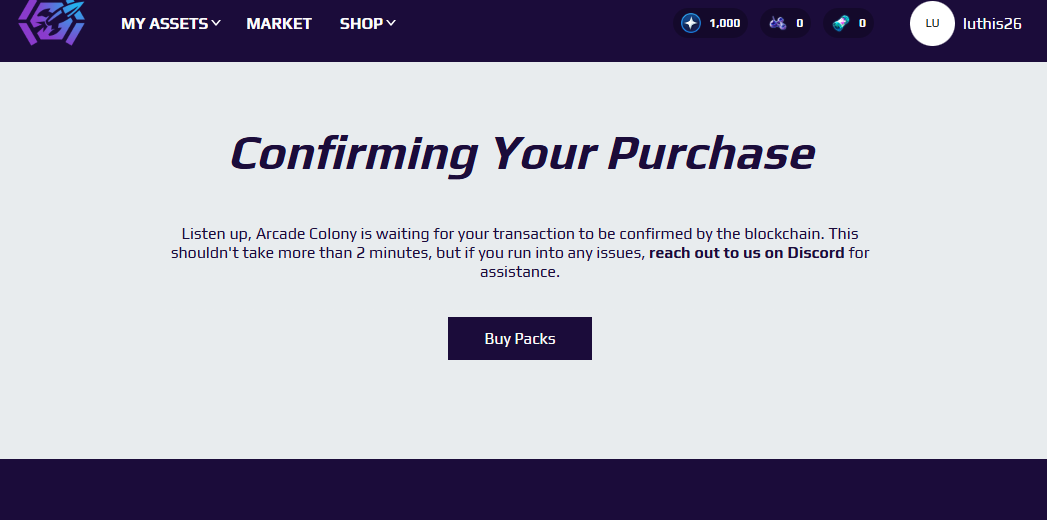Open the SHOP menu label
1047x520 pixels.
pos(361,23)
